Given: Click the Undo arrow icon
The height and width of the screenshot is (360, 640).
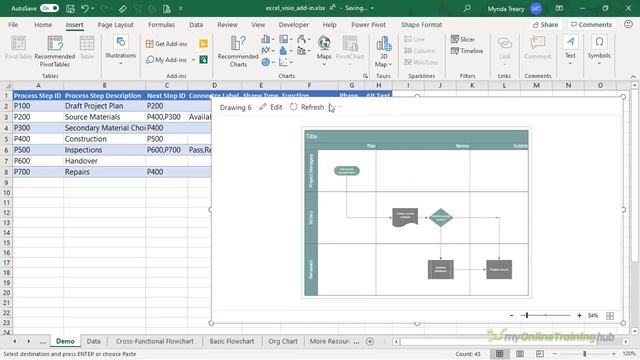Looking at the screenshot, I should (84, 8).
